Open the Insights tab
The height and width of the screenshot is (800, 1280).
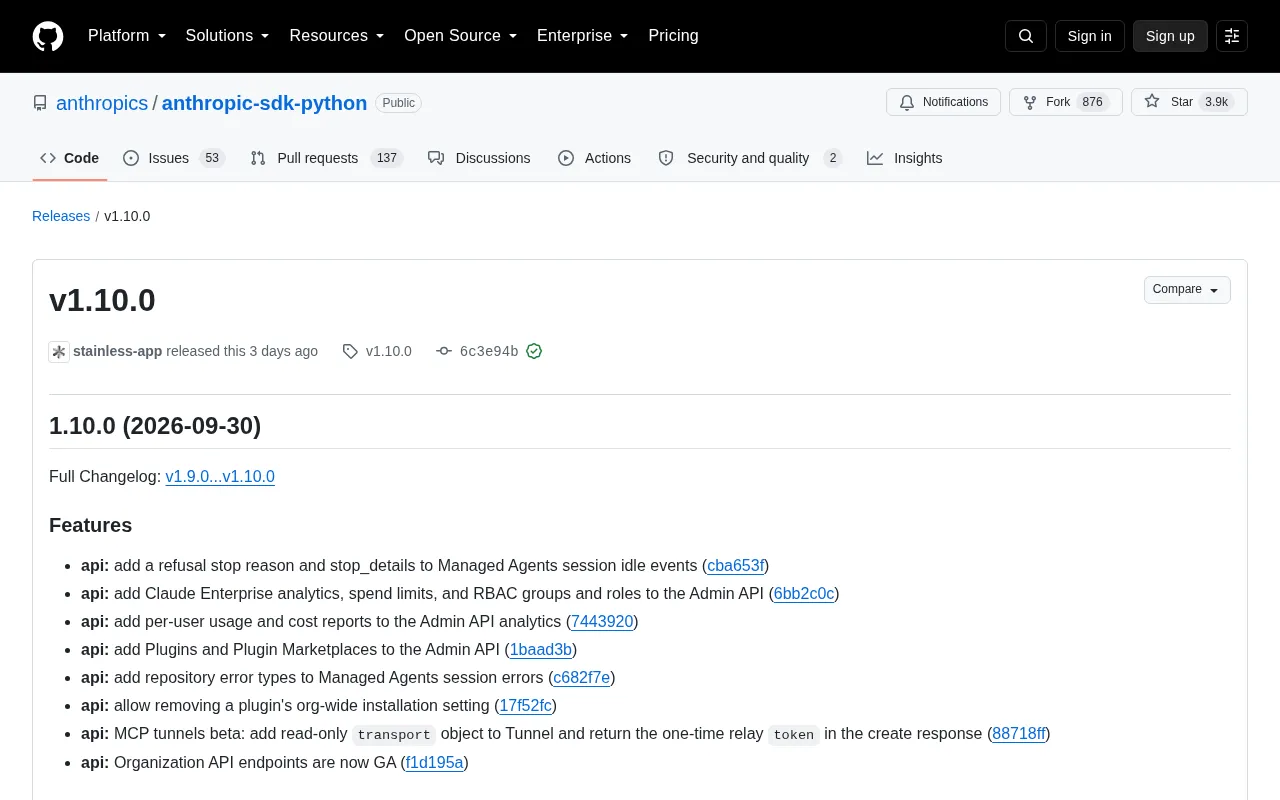coord(905,158)
